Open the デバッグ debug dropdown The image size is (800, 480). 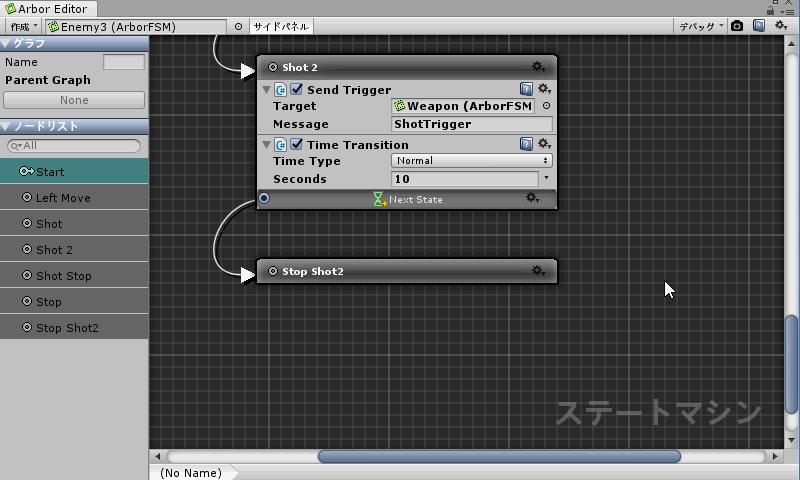[701, 27]
